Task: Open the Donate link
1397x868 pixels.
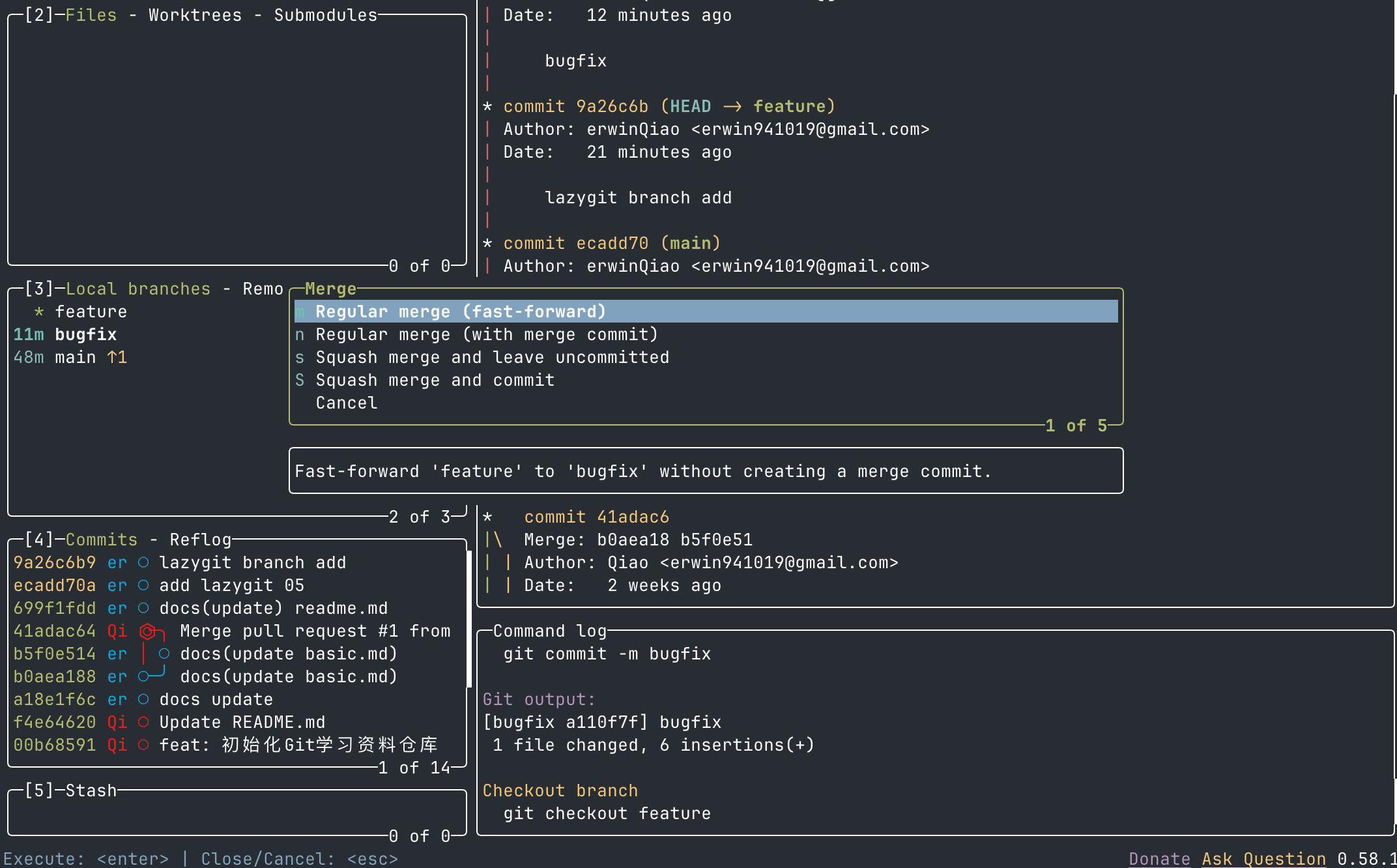Action: pyautogui.click(x=1159, y=858)
